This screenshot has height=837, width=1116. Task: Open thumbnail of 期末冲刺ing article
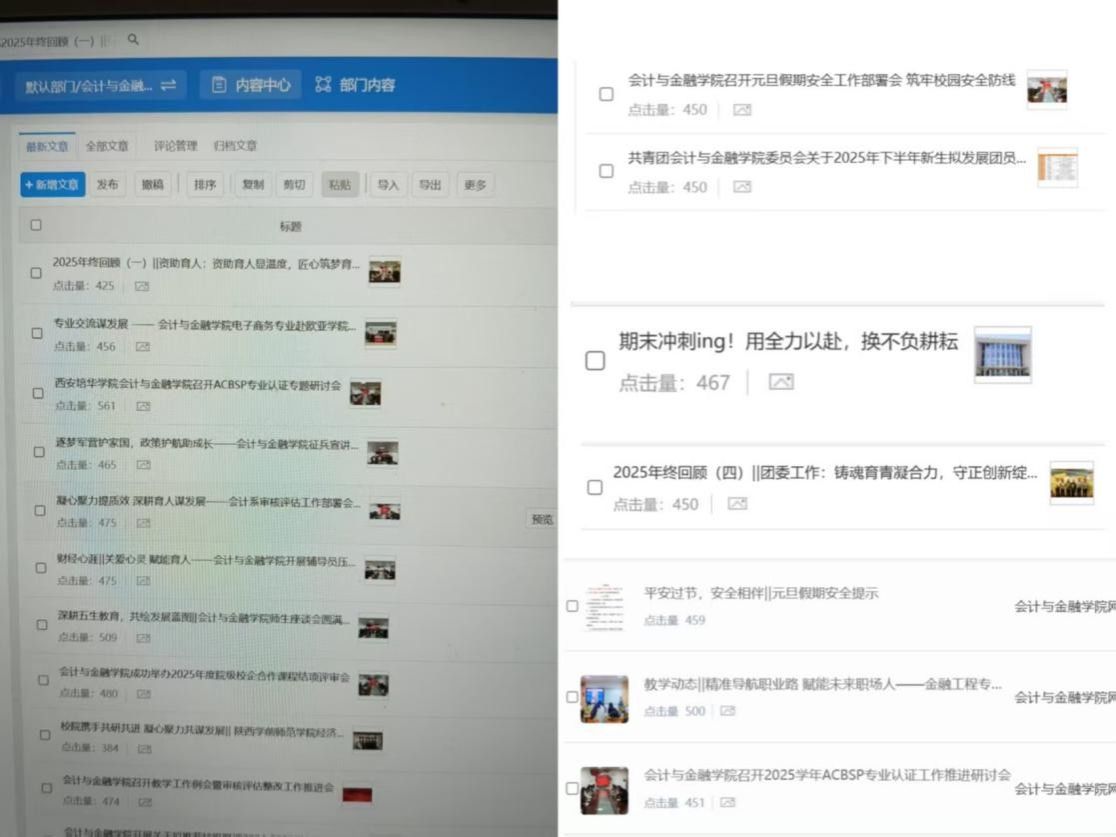coord(1002,355)
